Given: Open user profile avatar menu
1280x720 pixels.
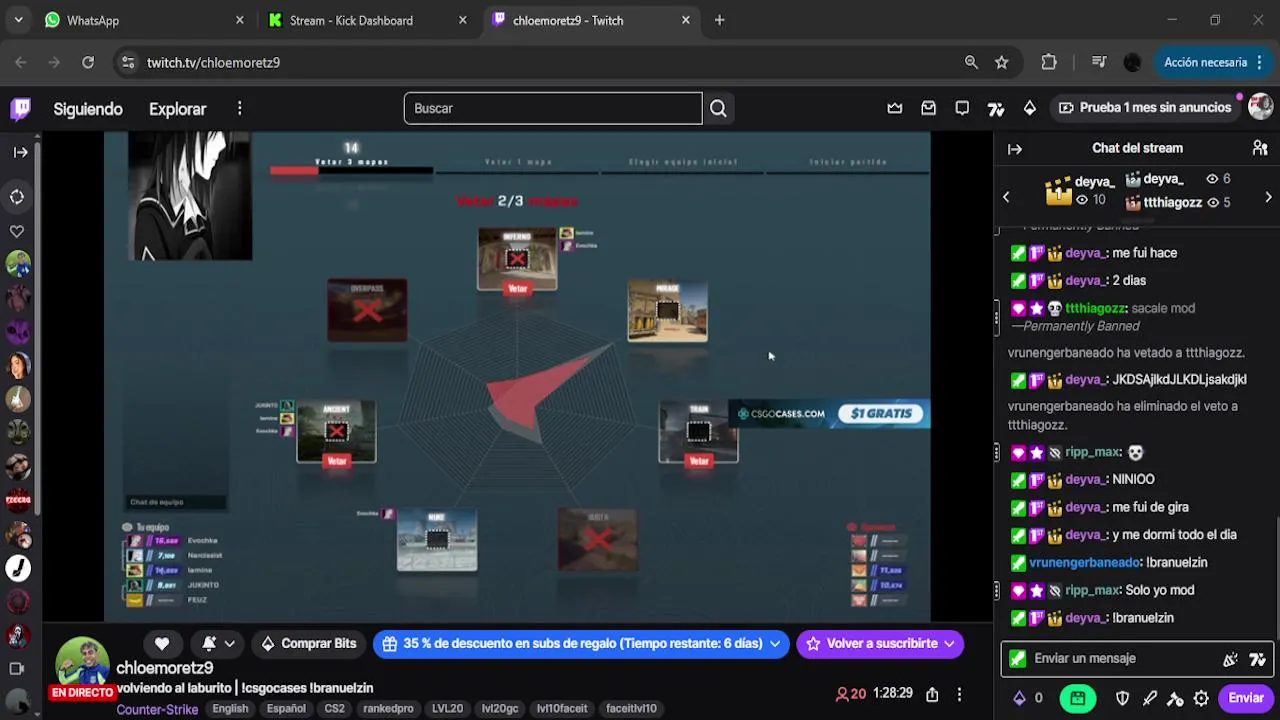Looking at the screenshot, I should (1260, 107).
